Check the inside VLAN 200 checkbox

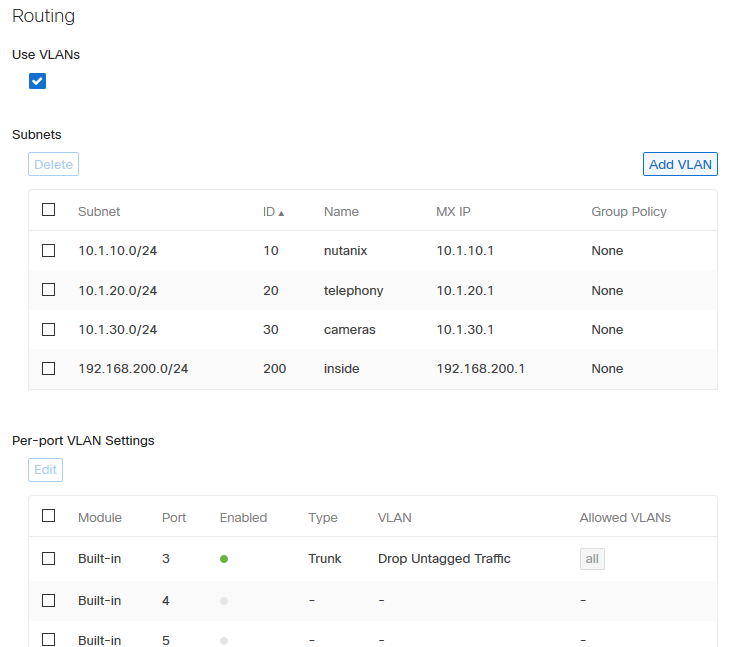tap(48, 368)
